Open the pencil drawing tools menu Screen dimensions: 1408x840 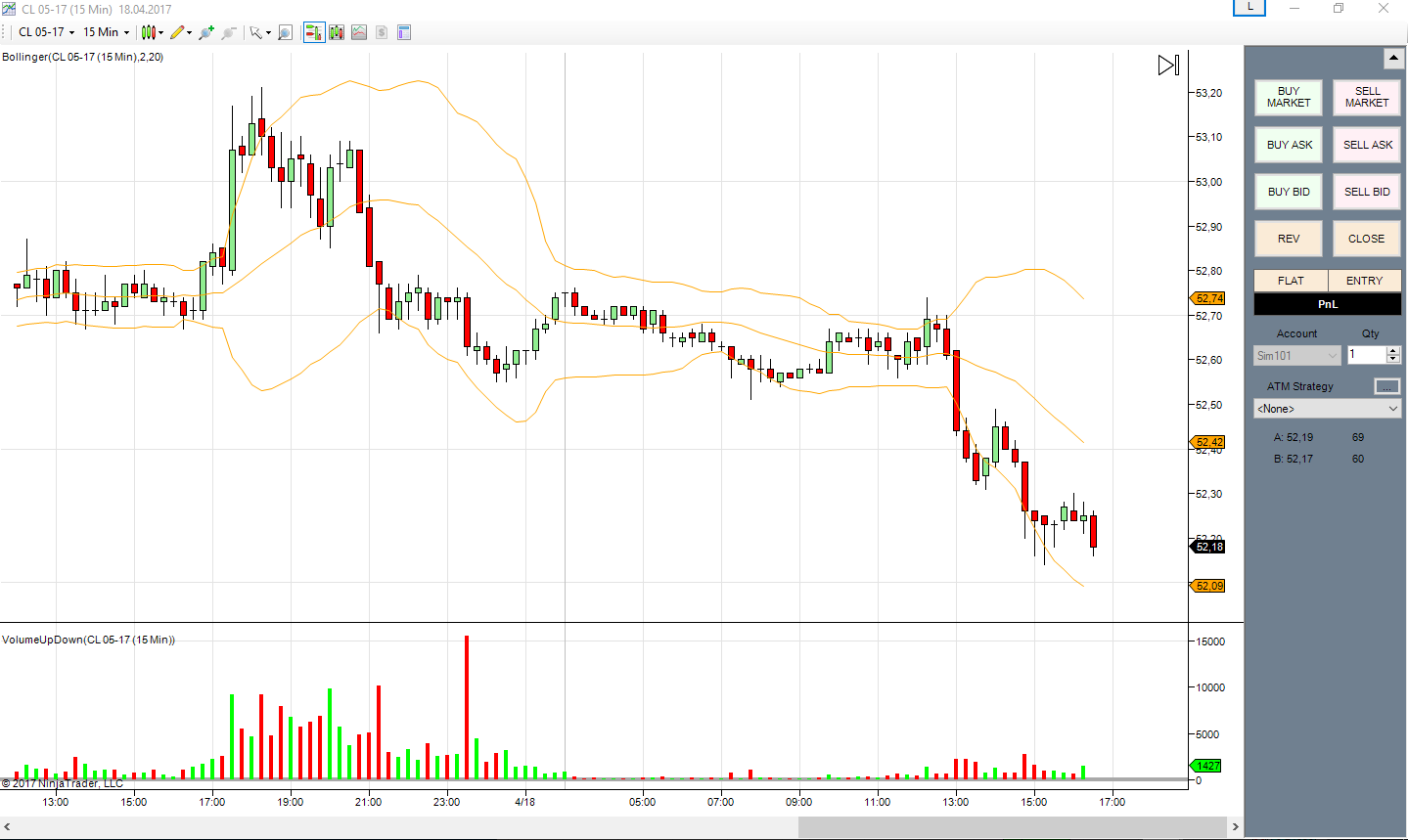(x=180, y=32)
